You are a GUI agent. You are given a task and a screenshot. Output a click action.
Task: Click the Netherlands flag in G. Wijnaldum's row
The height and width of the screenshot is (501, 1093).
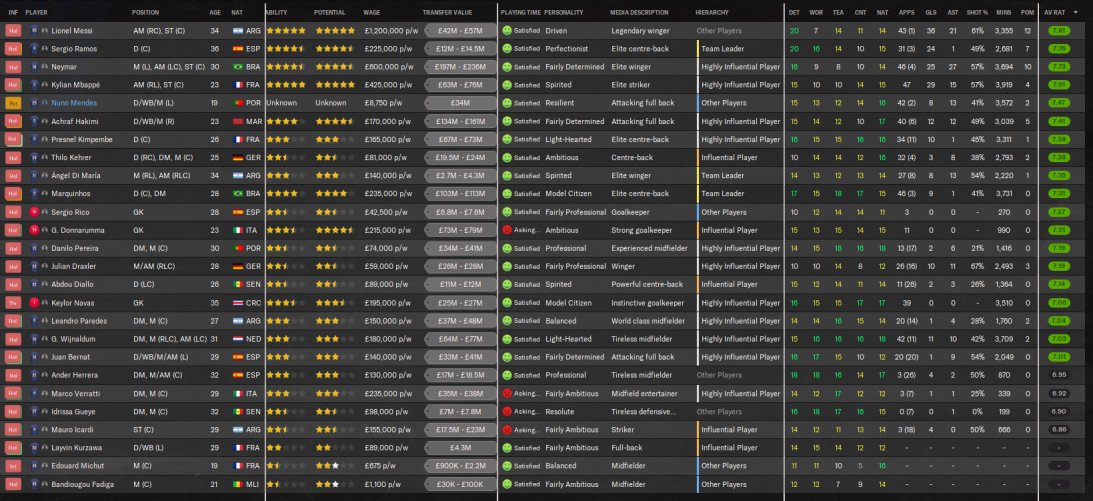(x=238, y=339)
